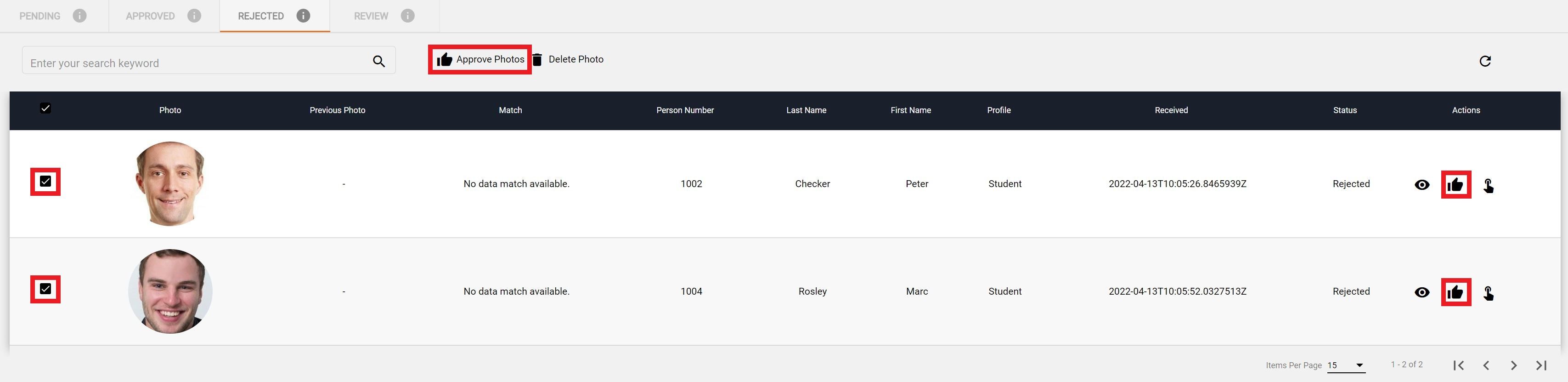The height and width of the screenshot is (382, 1568).
Task: Focus the search keyword input field
Action: (x=195, y=63)
